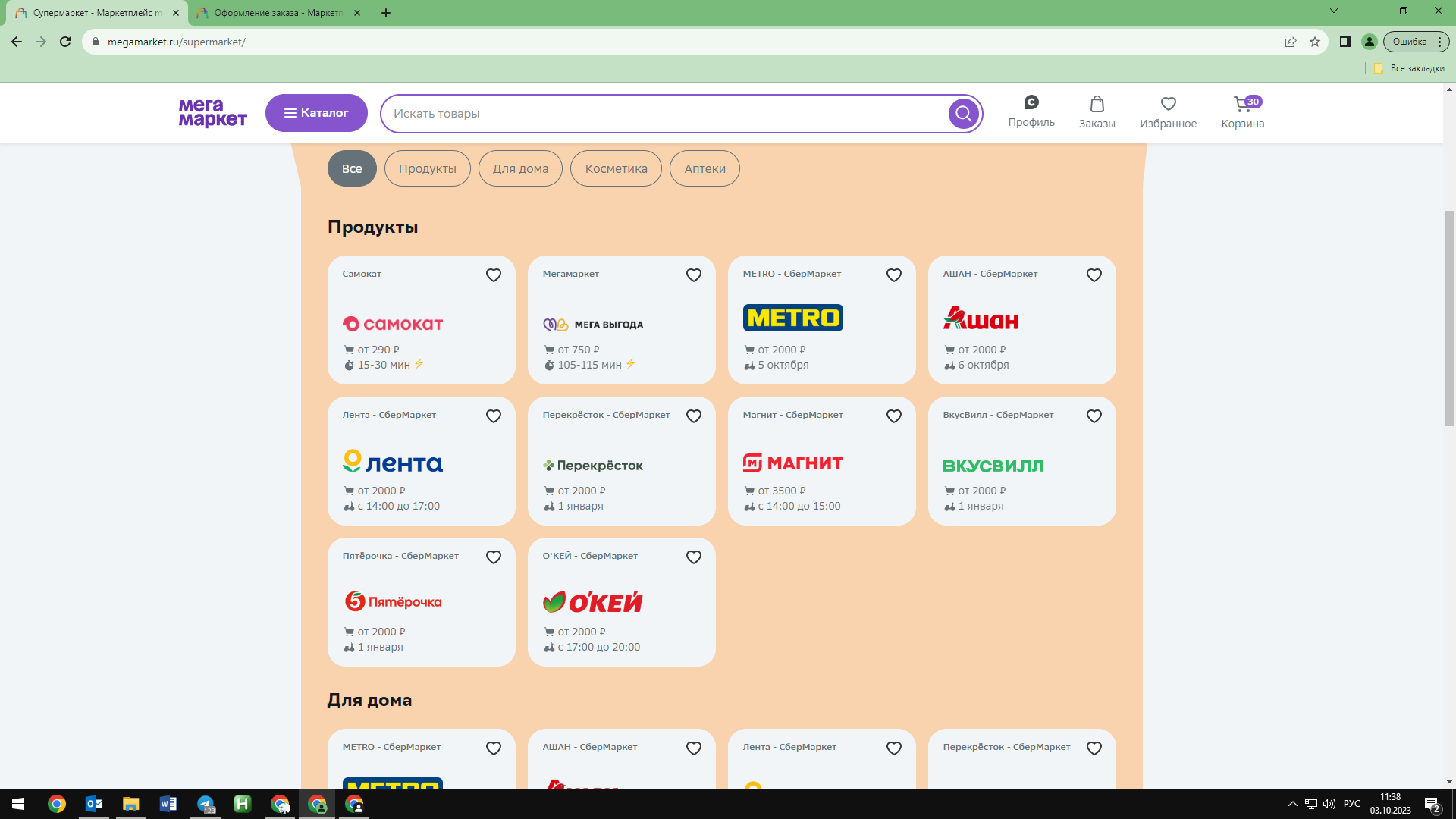Viewport: 1456px width, 819px height.
Task: Open the Пятёрочка store logo
Action: tap(393, 601)
